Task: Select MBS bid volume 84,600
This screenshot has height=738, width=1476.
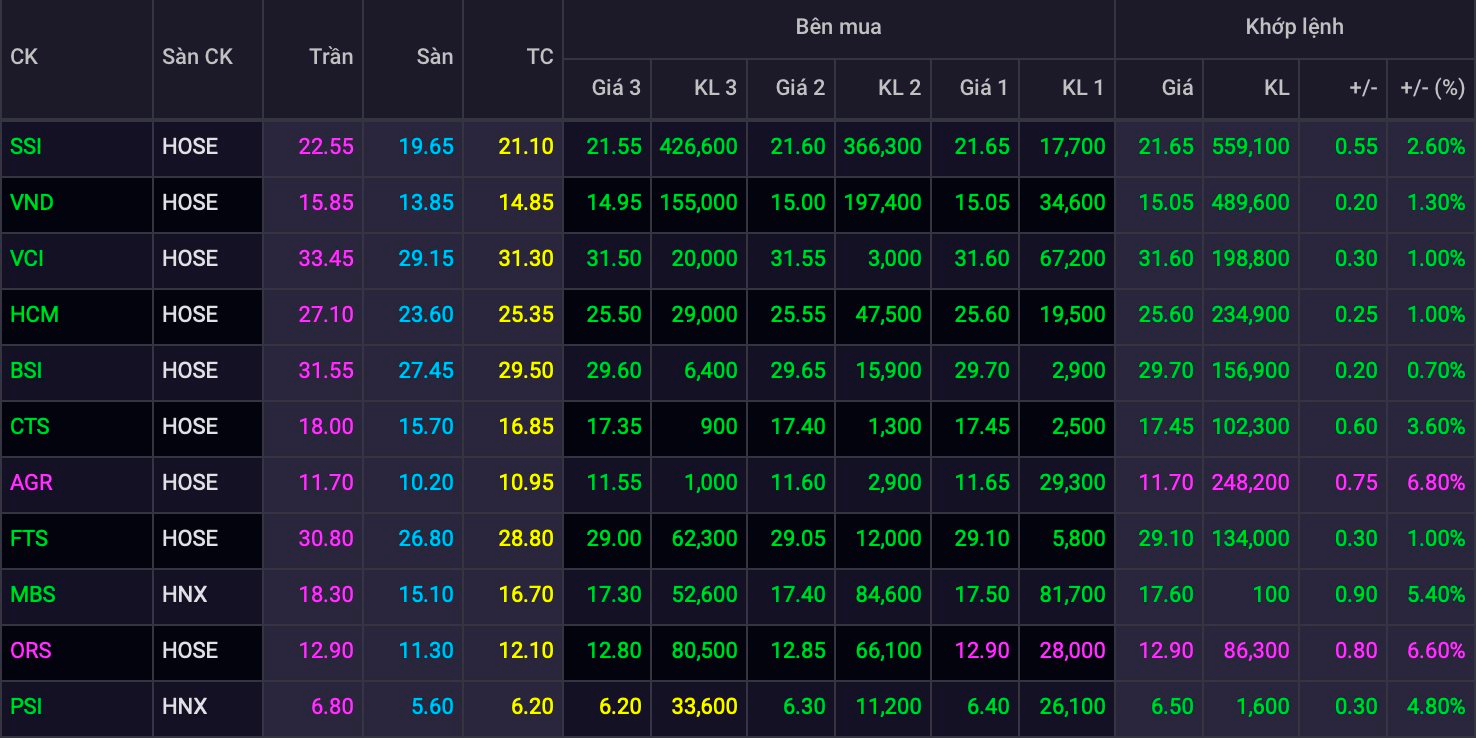Action: 889,595
